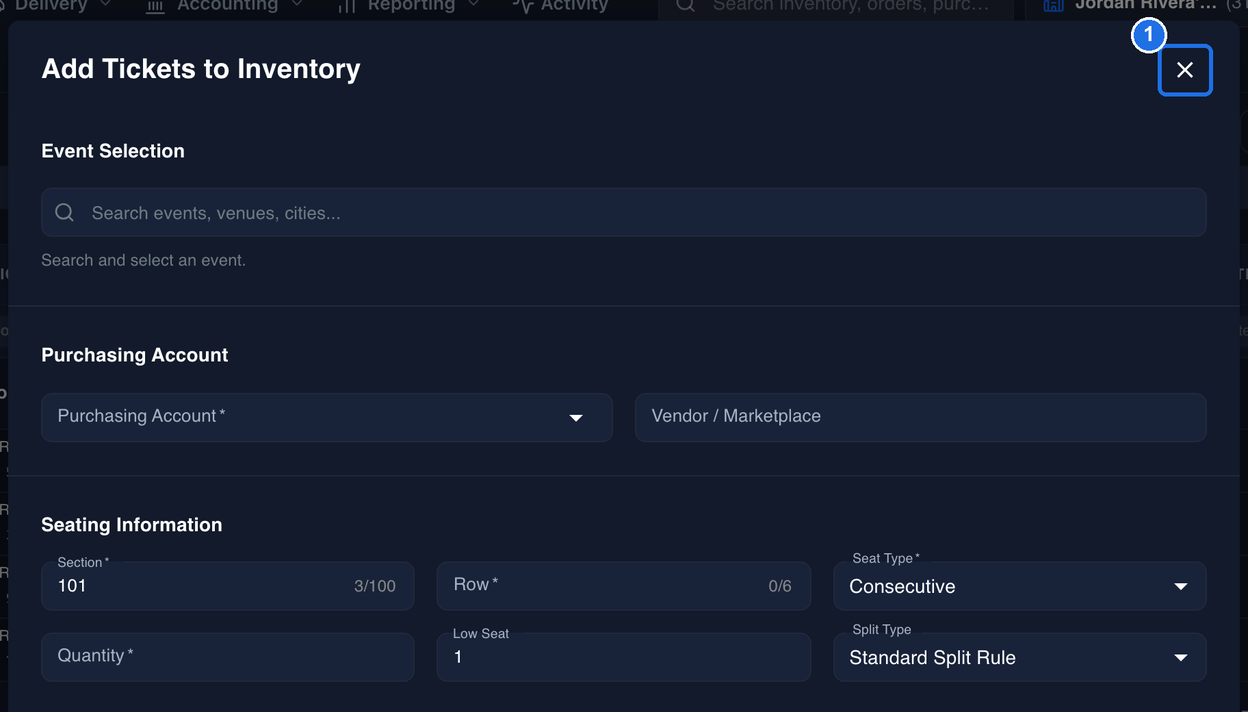
Task: Click the Activity pulse icon
Action: [x=523, y=6]
